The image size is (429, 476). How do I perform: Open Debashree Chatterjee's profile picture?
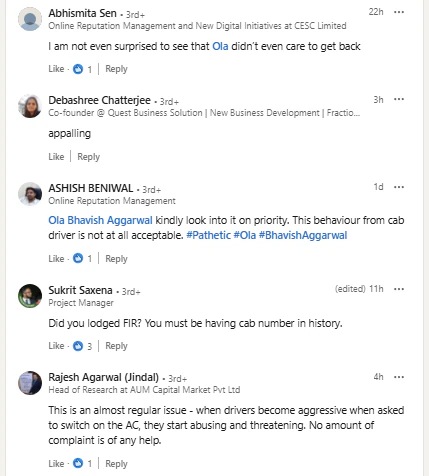click(x=30, y=106)
